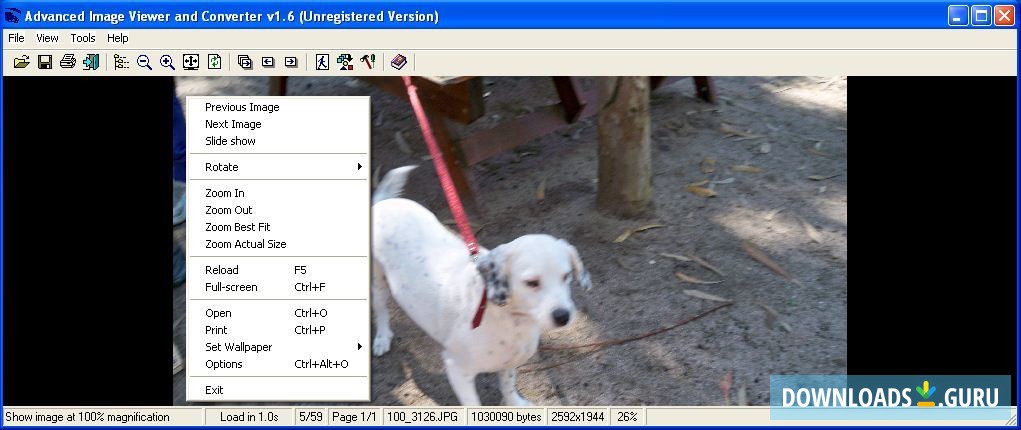Click '1030090 bytes' in status bar
Image resolution: width=1021 pixels, height=430 pixels.
pos(507,416)
